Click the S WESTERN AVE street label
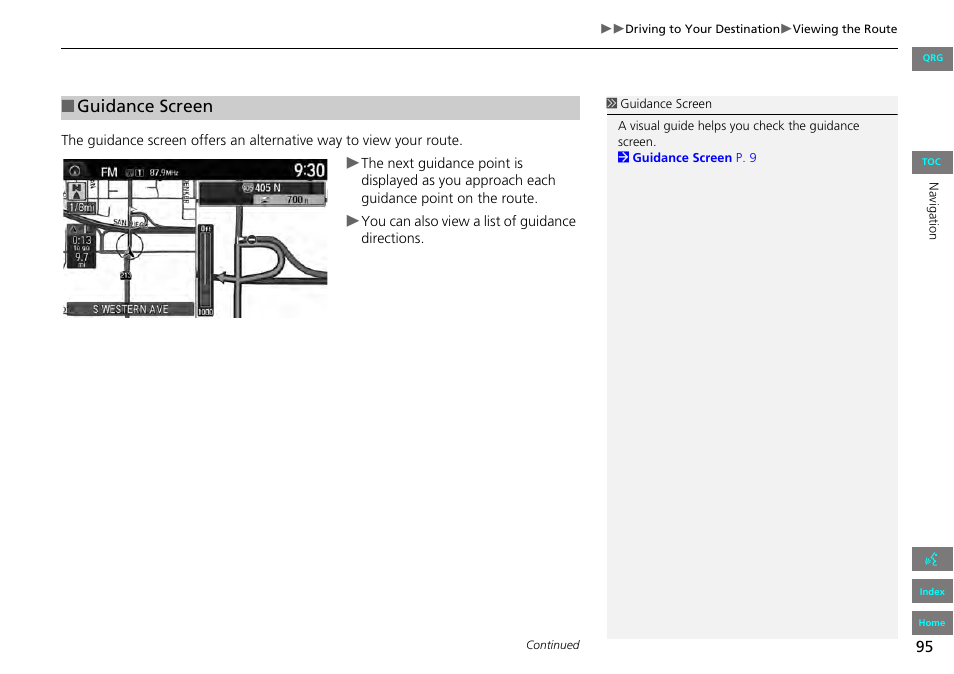 click(x=130, y=309)
